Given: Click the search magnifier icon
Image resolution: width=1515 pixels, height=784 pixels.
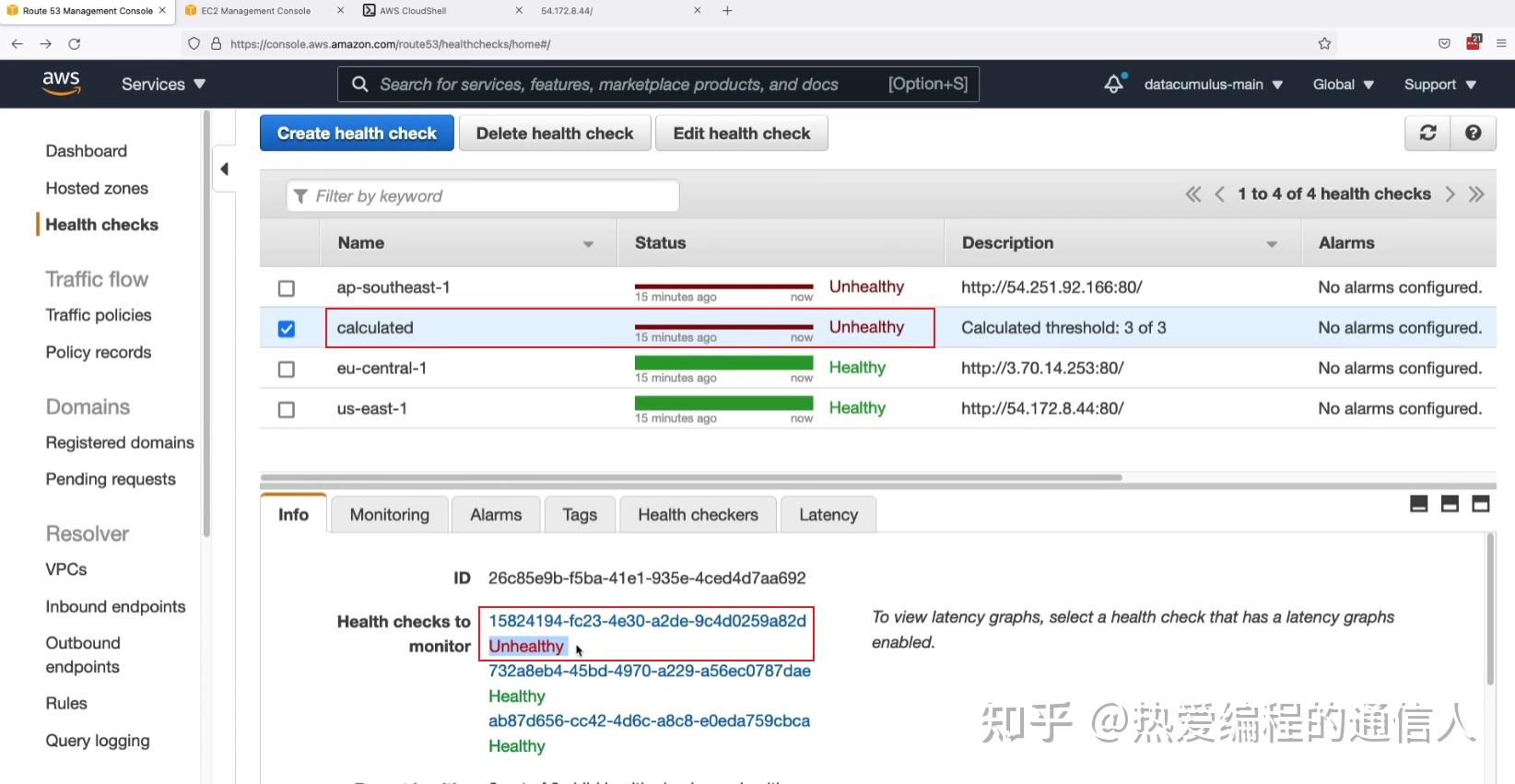Looking at the screenshot, I should [x=360, y=84].
